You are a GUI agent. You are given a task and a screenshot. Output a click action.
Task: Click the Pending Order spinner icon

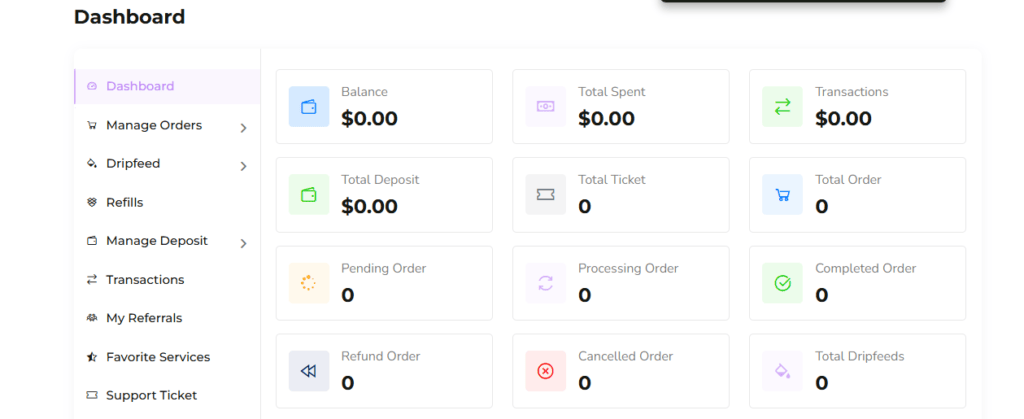point(309,283)
